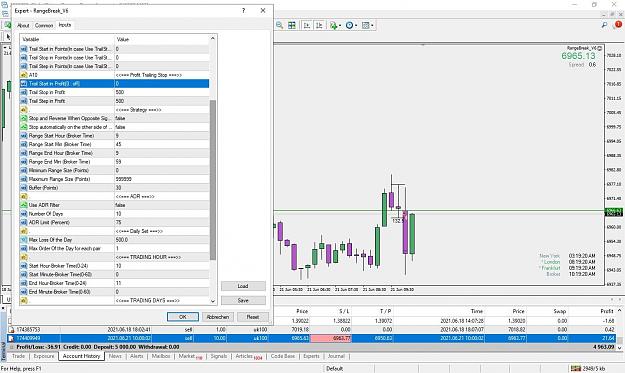Screen dimensions: 625x373
Task: Click the Variable column header
Action: (67, 39)
